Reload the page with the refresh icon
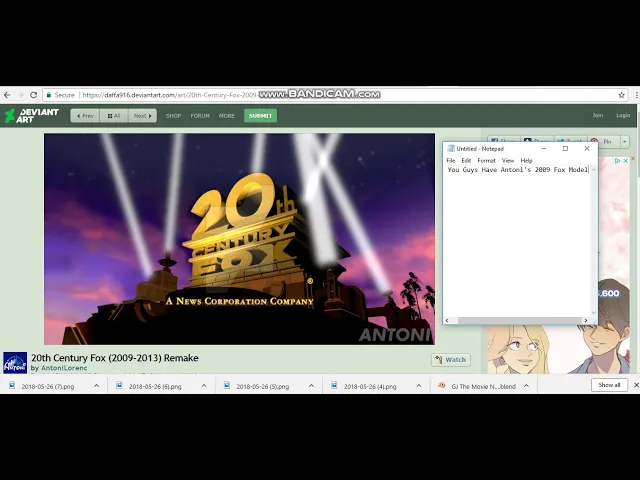This screenshot has height=480, width=640. click(x=33, y=95)
